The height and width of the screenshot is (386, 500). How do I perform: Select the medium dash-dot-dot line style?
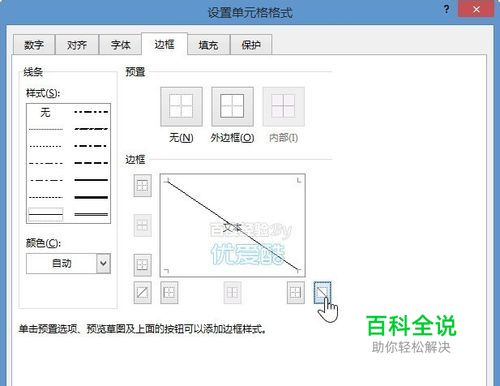[91, 112]
